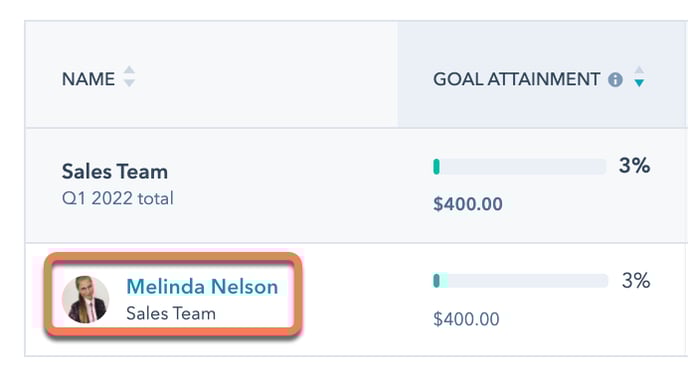Click the ascending arrow next to NAME
Image resolution: width=688 pixels, height=367 pixels.
[x=129, y=70]
